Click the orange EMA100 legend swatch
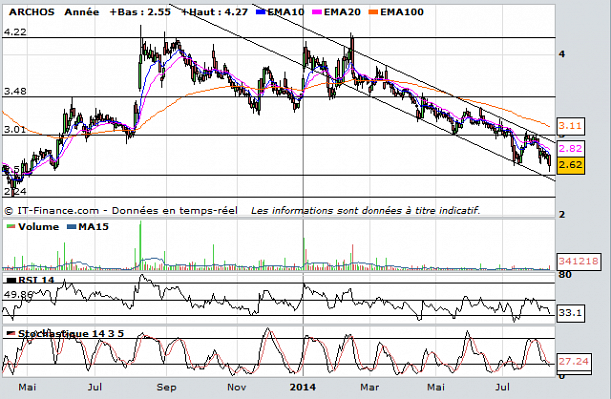The width and height of the screenshot is (611, 399). coord(373,12)
